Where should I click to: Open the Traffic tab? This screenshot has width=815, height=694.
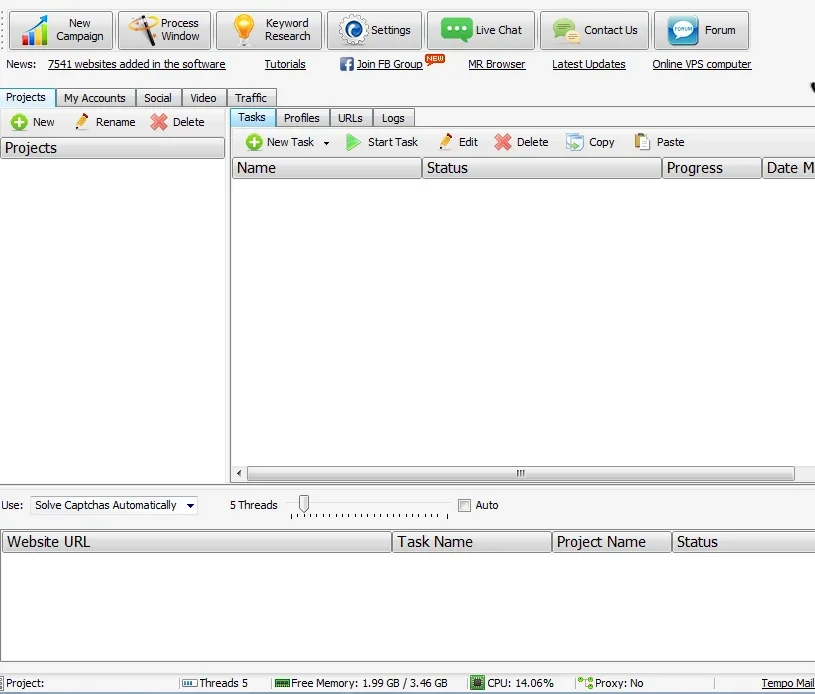coord(251,98)
